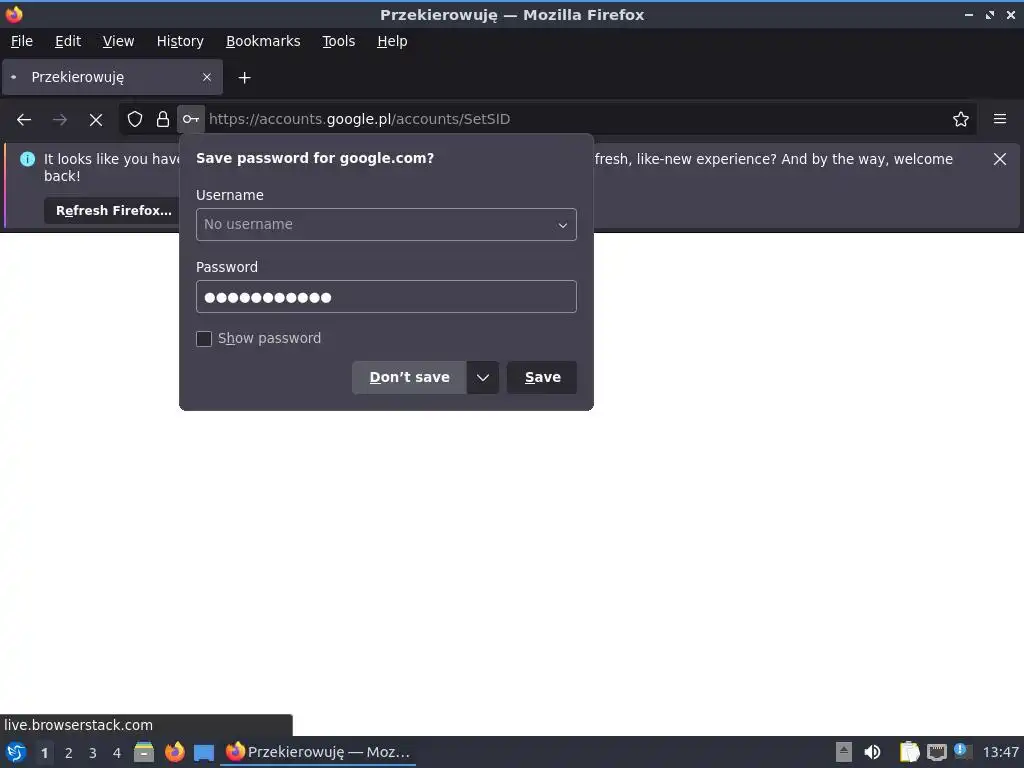Click the info icon in notification bar
1024x768 pixels.
[27, 159]
